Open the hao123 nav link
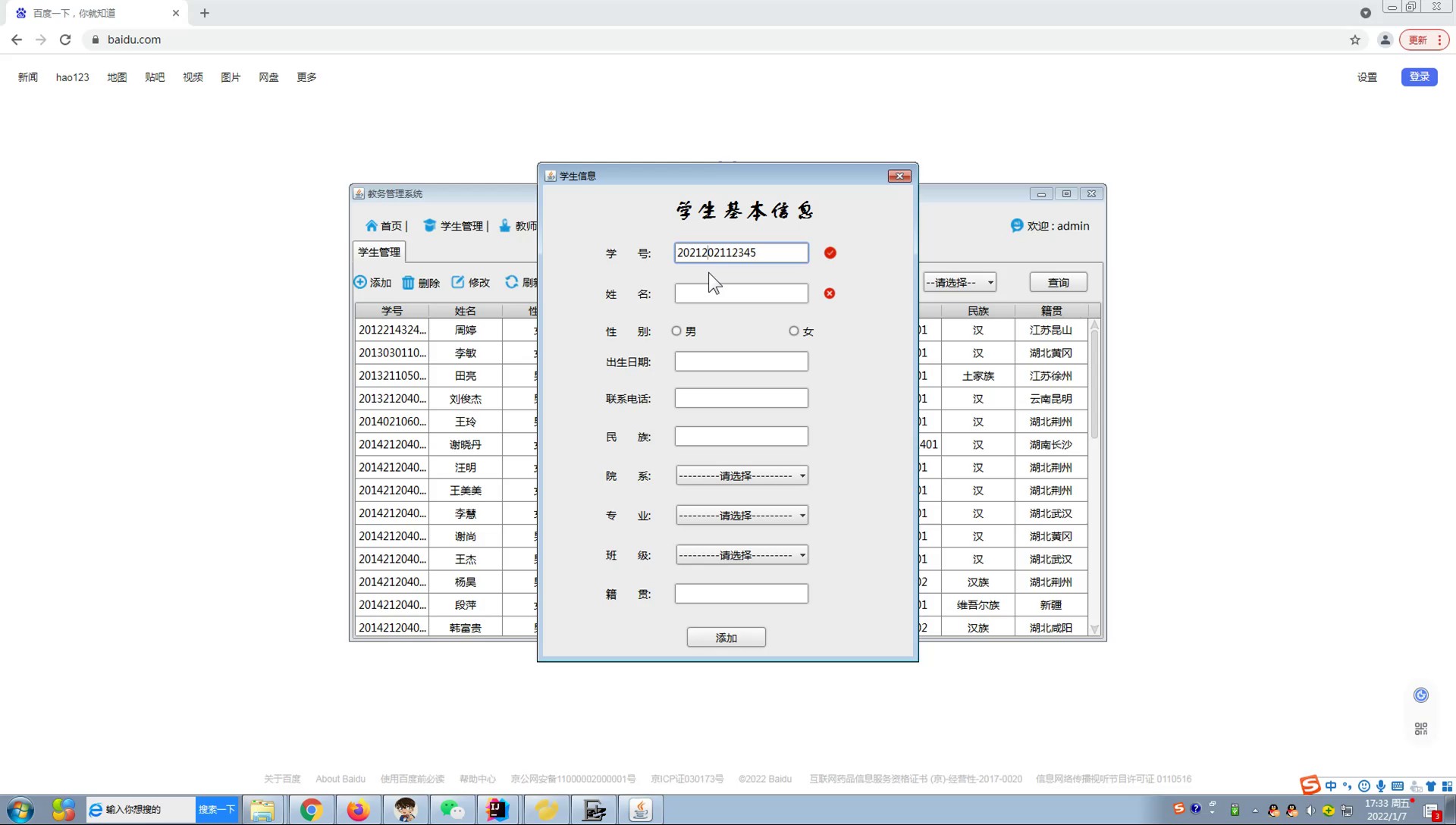 click(x=73, y=77)
